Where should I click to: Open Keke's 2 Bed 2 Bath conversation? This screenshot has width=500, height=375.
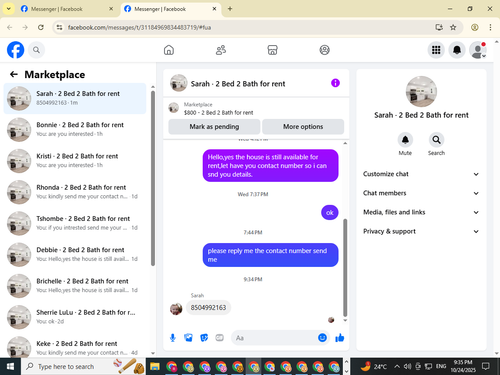tap(75, 347)
